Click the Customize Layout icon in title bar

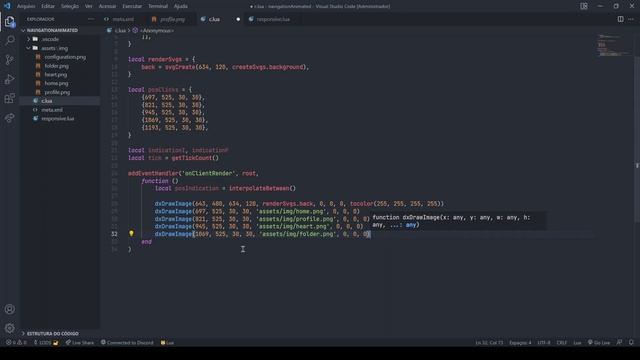584,6
